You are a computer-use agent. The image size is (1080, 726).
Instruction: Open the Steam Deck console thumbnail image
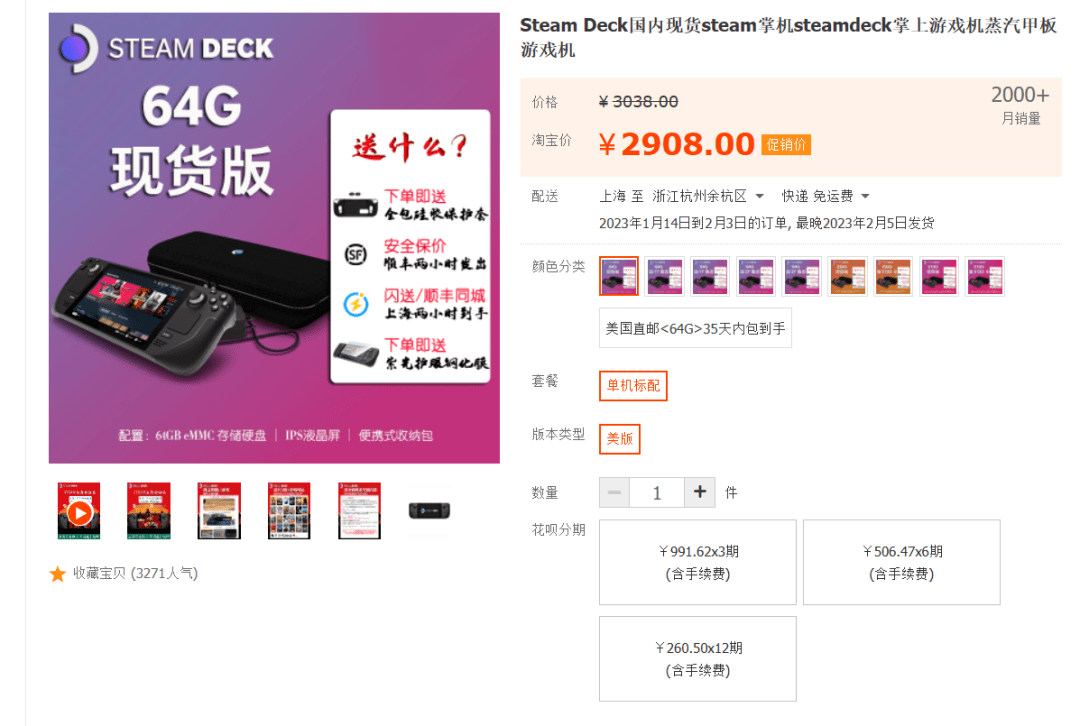coord(429,510)
